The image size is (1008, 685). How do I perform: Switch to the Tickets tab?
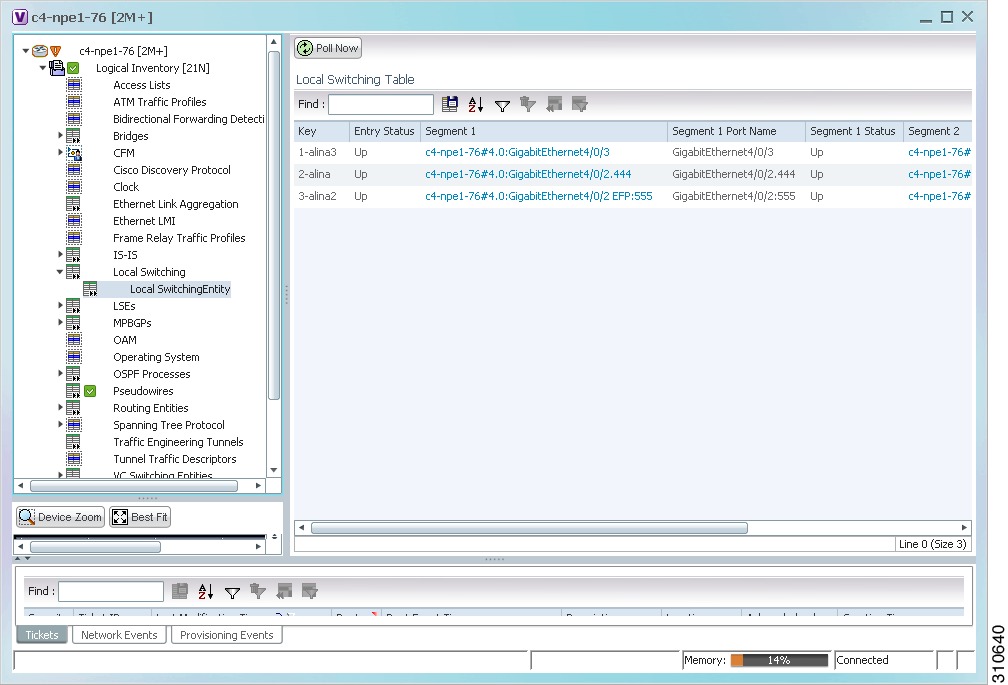42,635
